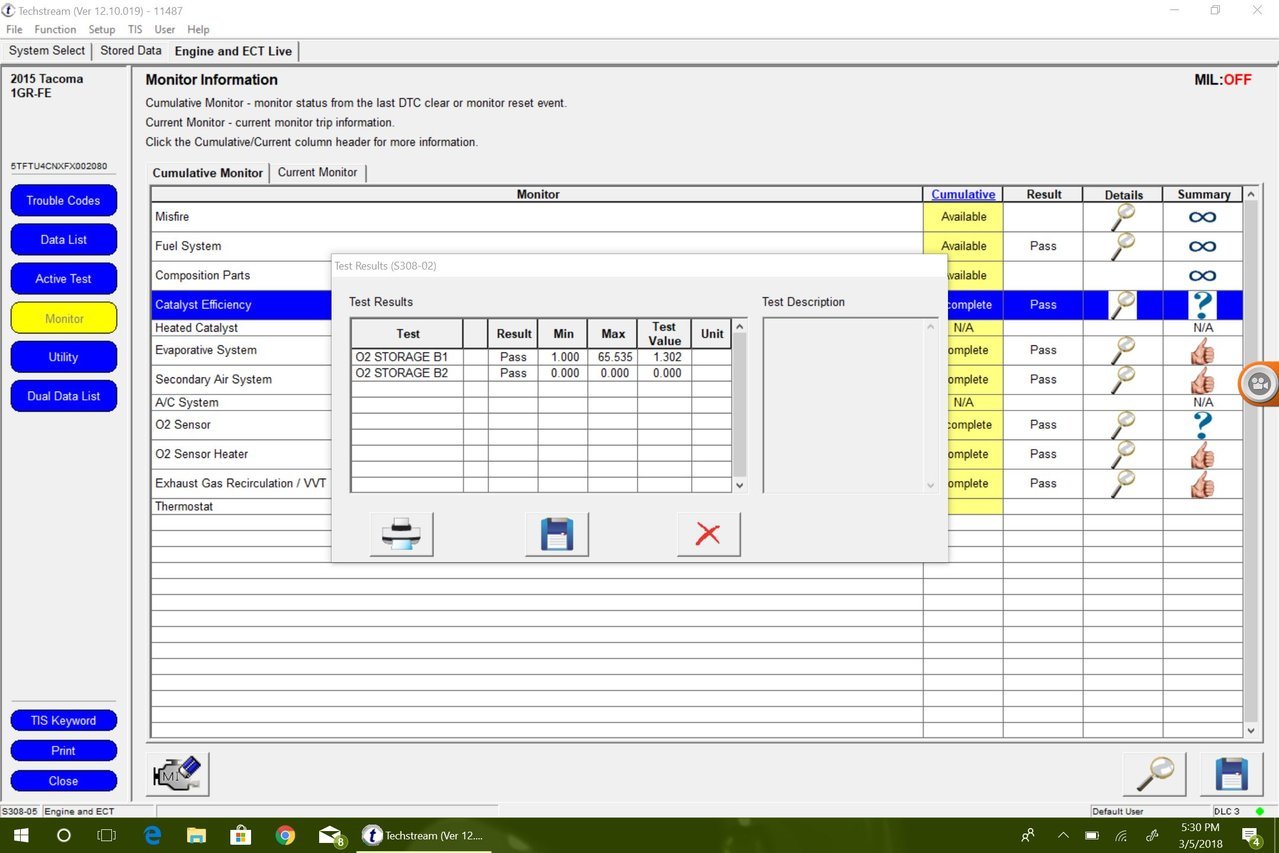Save test results with floppy icon
Viewport: 1279px width, 853px height.
pyautogui.click(x=556, y=534)
